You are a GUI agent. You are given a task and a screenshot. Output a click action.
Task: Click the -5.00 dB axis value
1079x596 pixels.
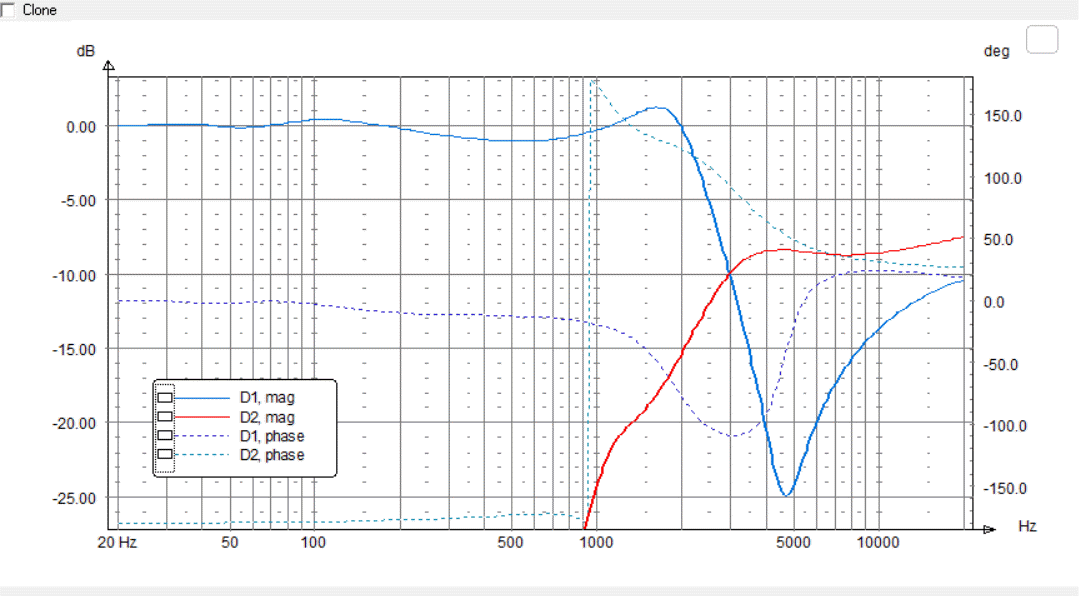click(x=78, y=201)
